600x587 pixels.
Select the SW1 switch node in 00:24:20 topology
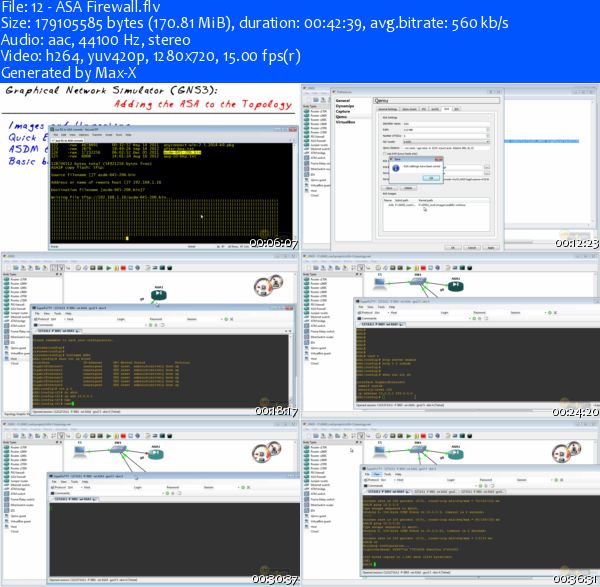417,282
